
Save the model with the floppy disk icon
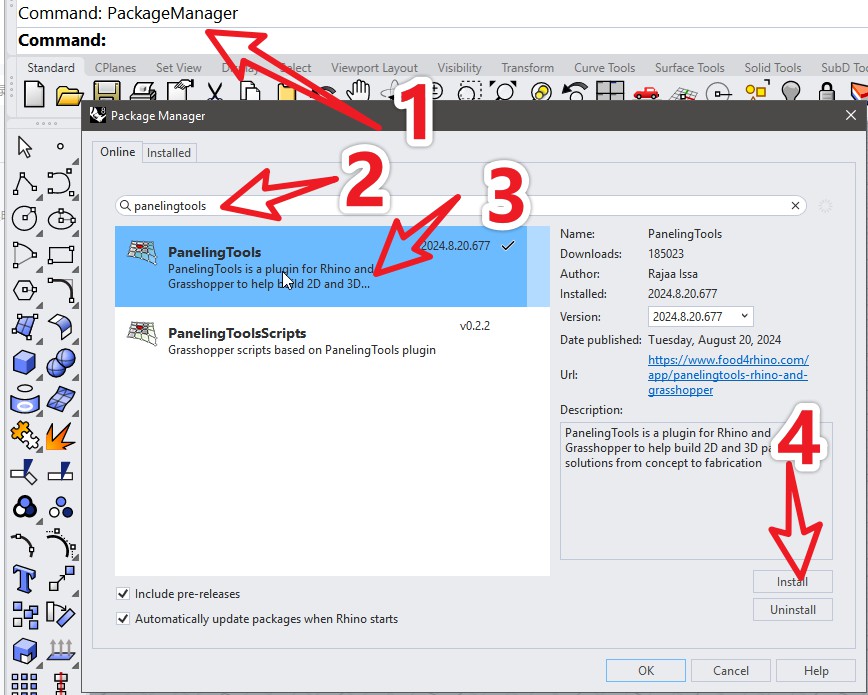point(107,91)
